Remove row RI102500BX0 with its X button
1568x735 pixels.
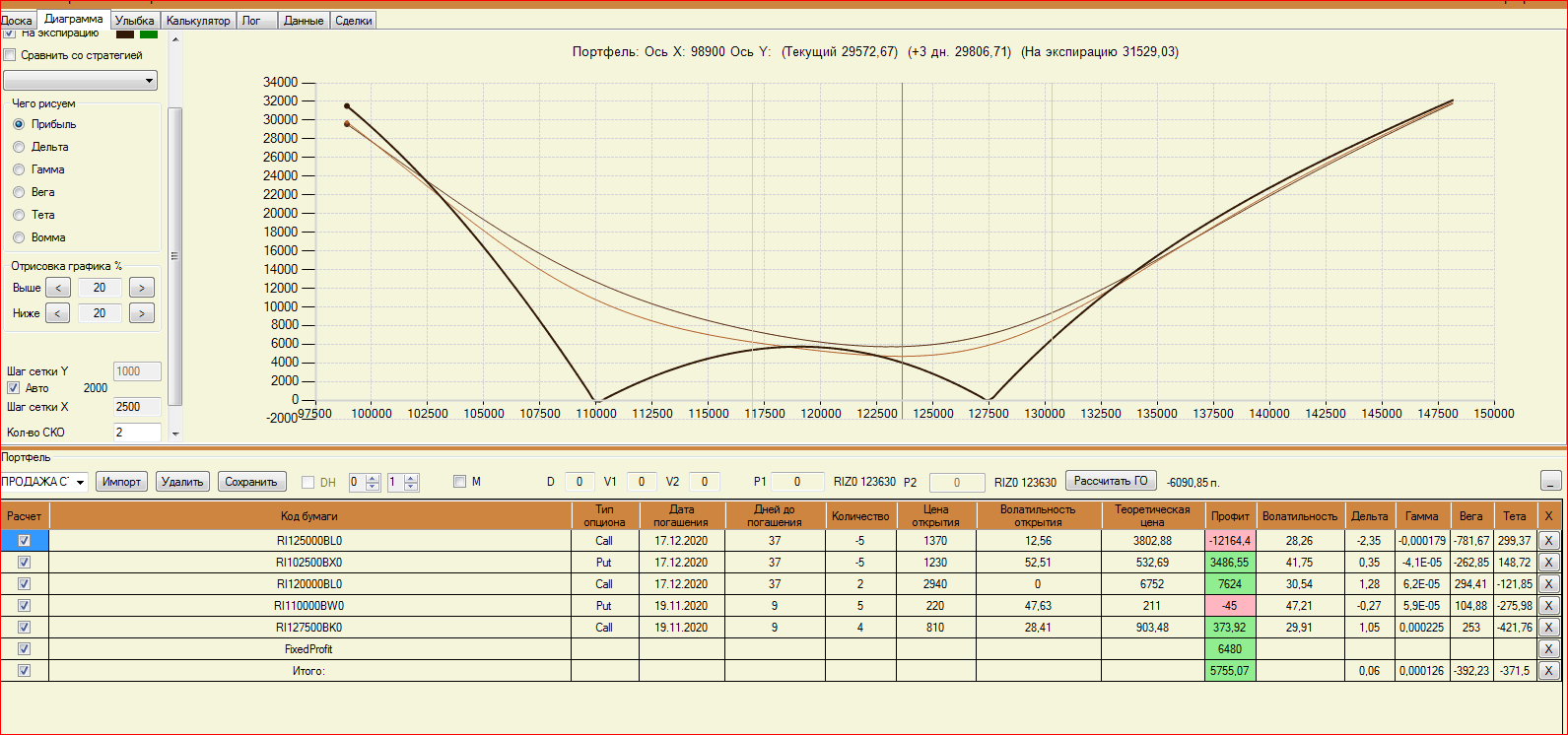pyautogui.click(x=1548, y=563)
